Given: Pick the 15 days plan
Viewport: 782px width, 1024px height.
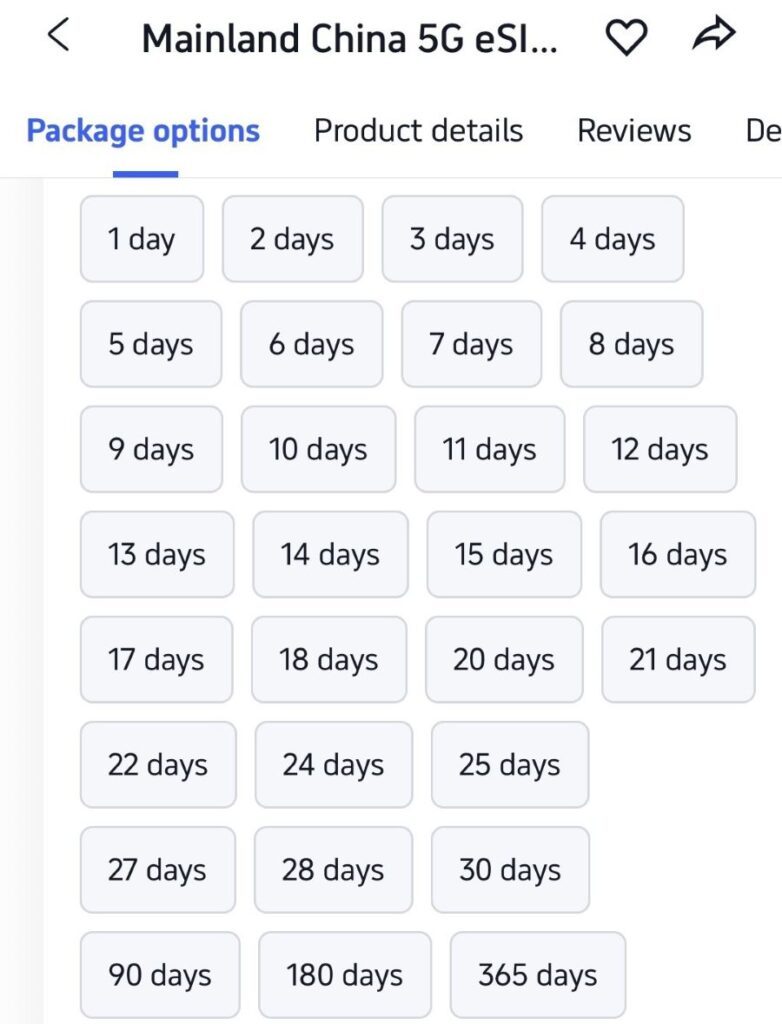Looking at the screenshot, I should (504, 554).
